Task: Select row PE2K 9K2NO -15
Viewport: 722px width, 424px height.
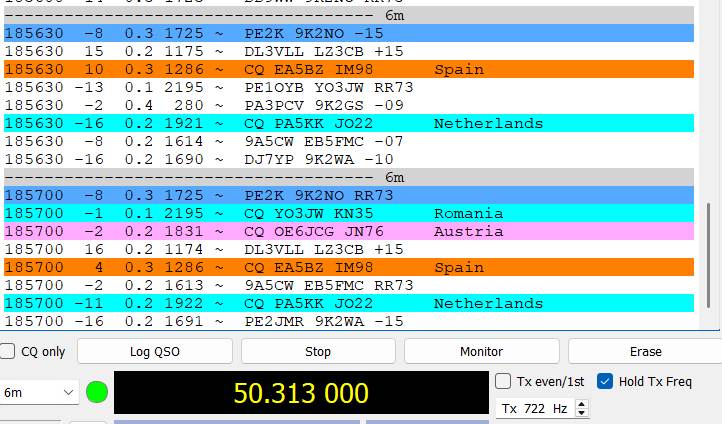Action: point(349,33)
